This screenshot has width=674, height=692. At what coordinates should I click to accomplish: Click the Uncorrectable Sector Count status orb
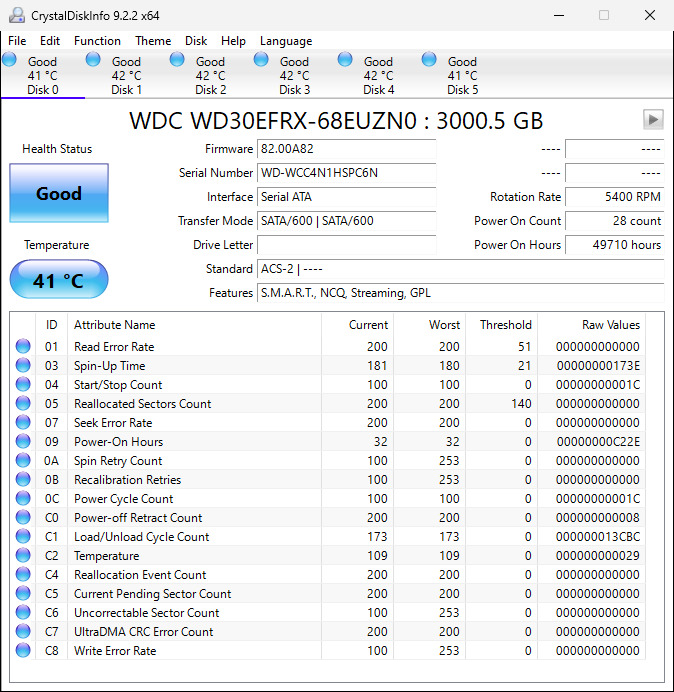(23, 612)
